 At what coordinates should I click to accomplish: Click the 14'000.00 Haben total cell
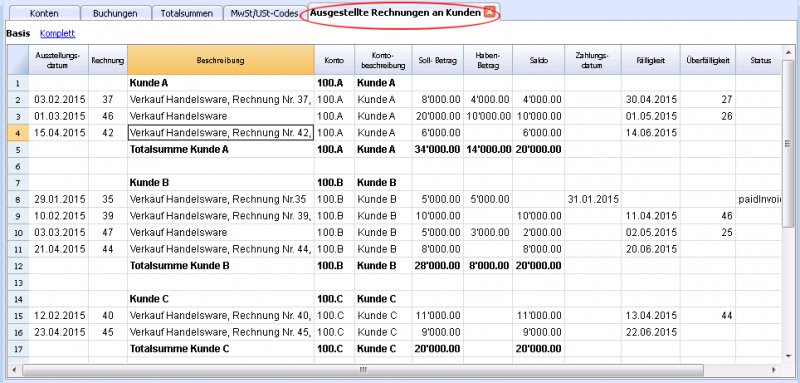[487, 150]
